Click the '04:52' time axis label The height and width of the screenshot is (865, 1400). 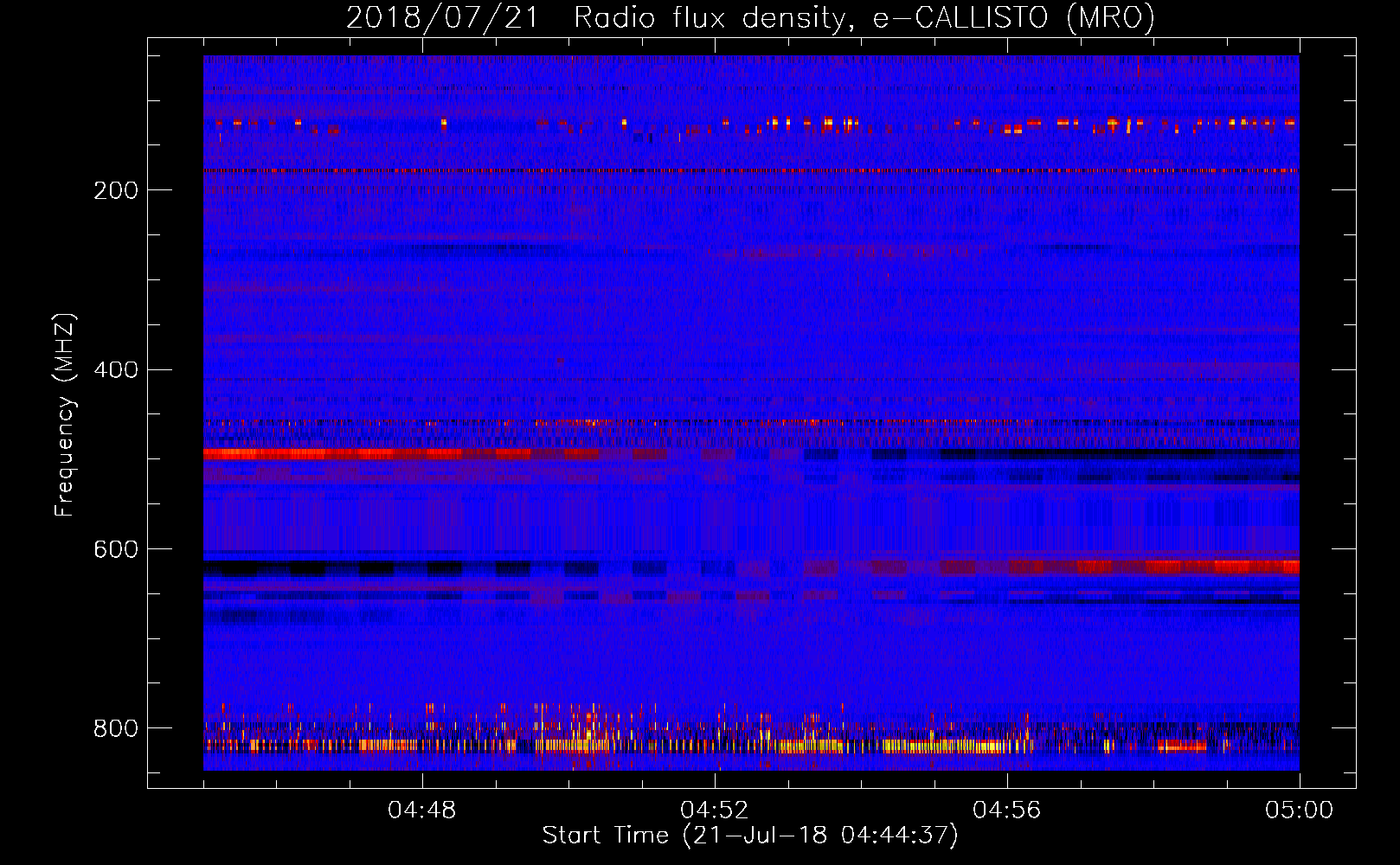pos(715,811)
